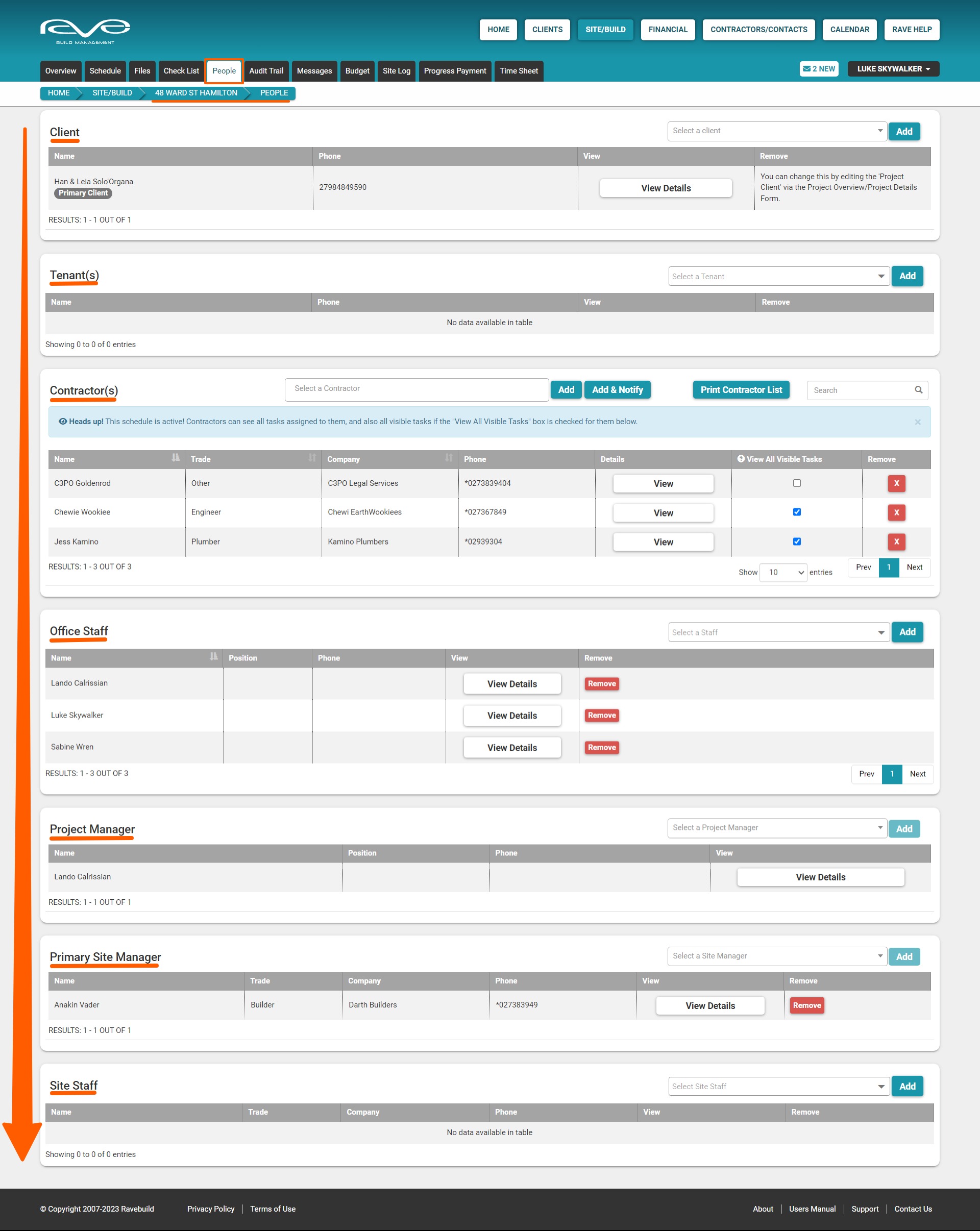Click the Select a Contractor input field
The height and width of the screenshot is (1231, 980).
[x=416, y=389]
